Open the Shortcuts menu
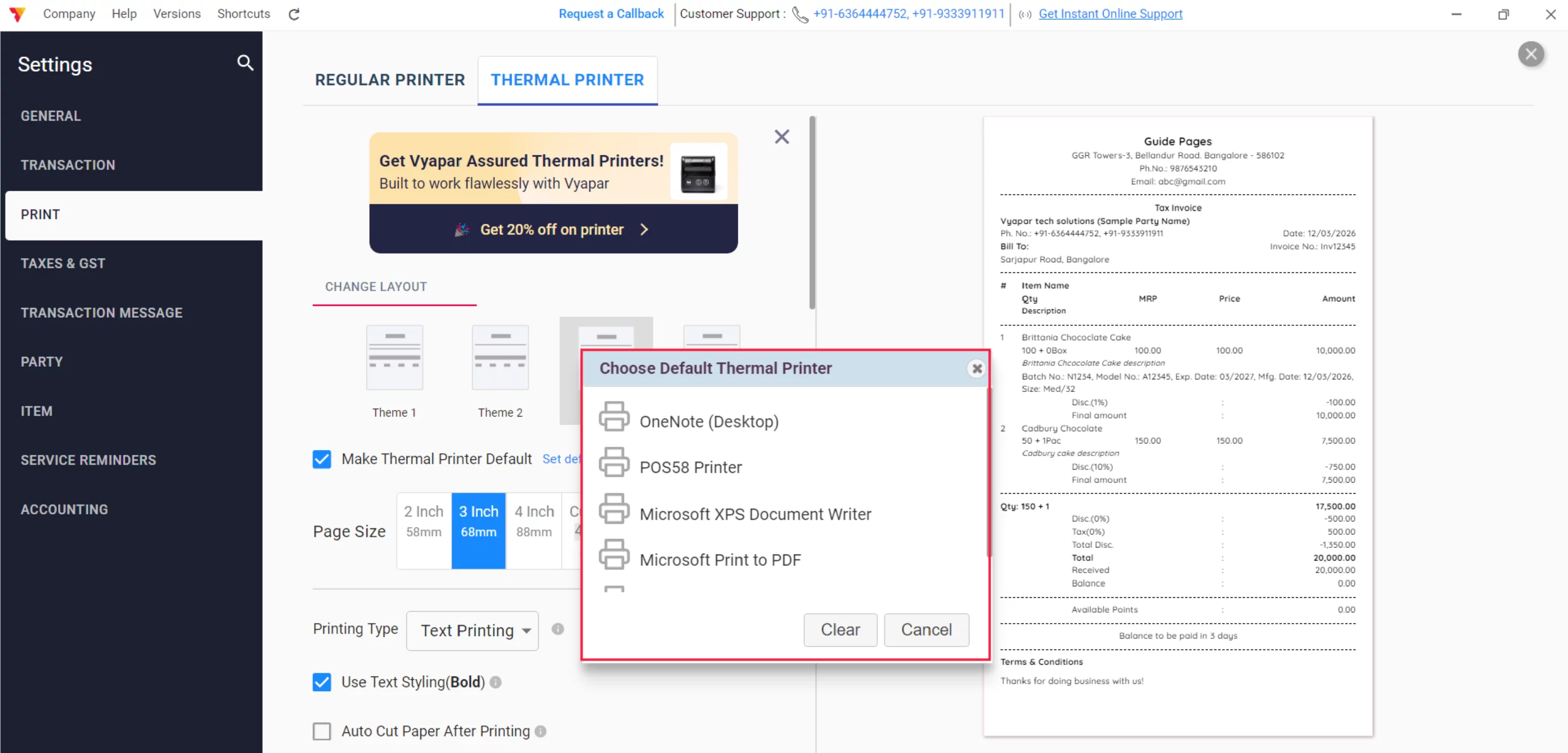The height and width of the screenshot is (753, 1568). [x=244, y=13]
